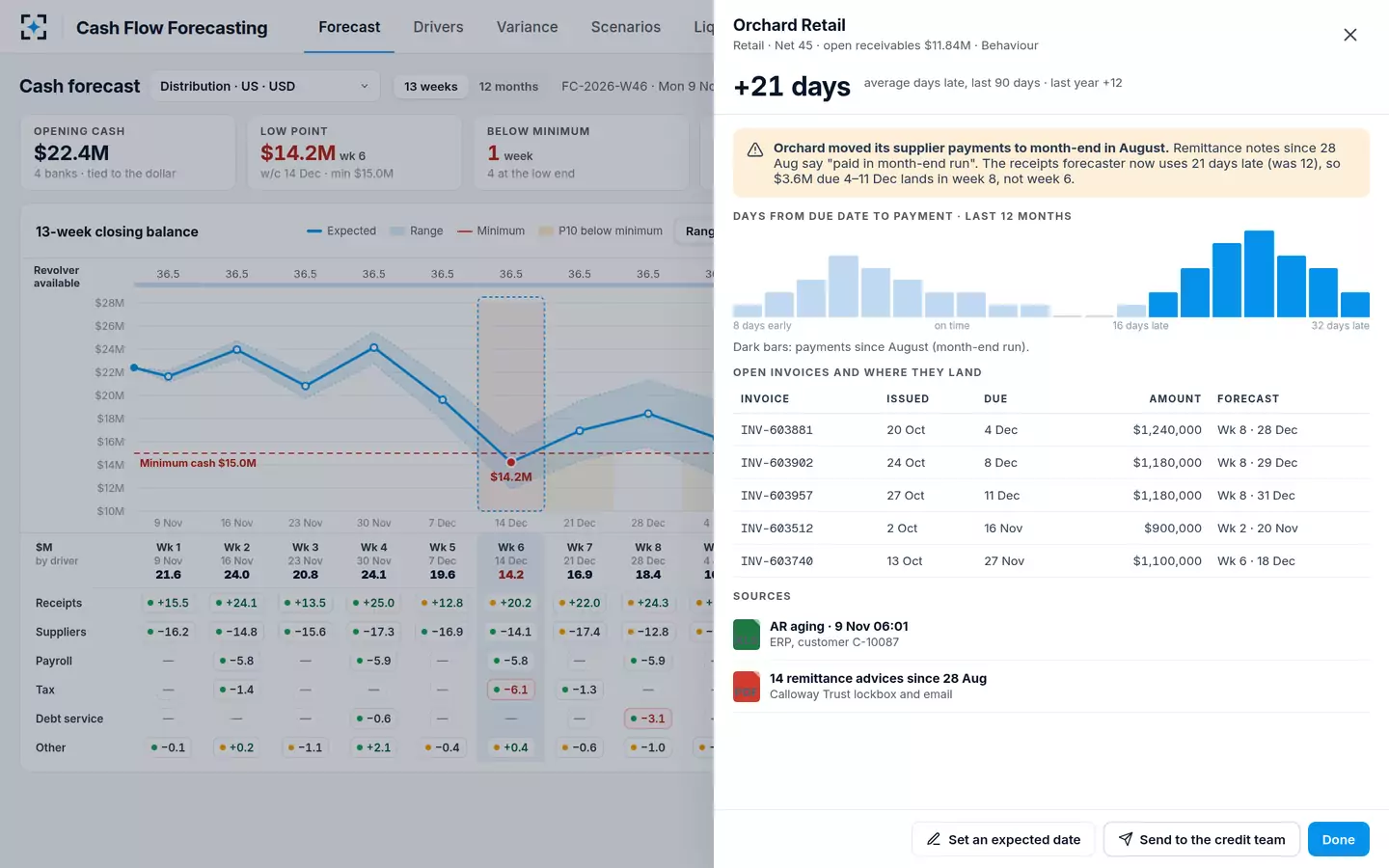Screen dimensions: 1389x868
Task: Select invoice INV-603512
Action: coord(1051,529)
